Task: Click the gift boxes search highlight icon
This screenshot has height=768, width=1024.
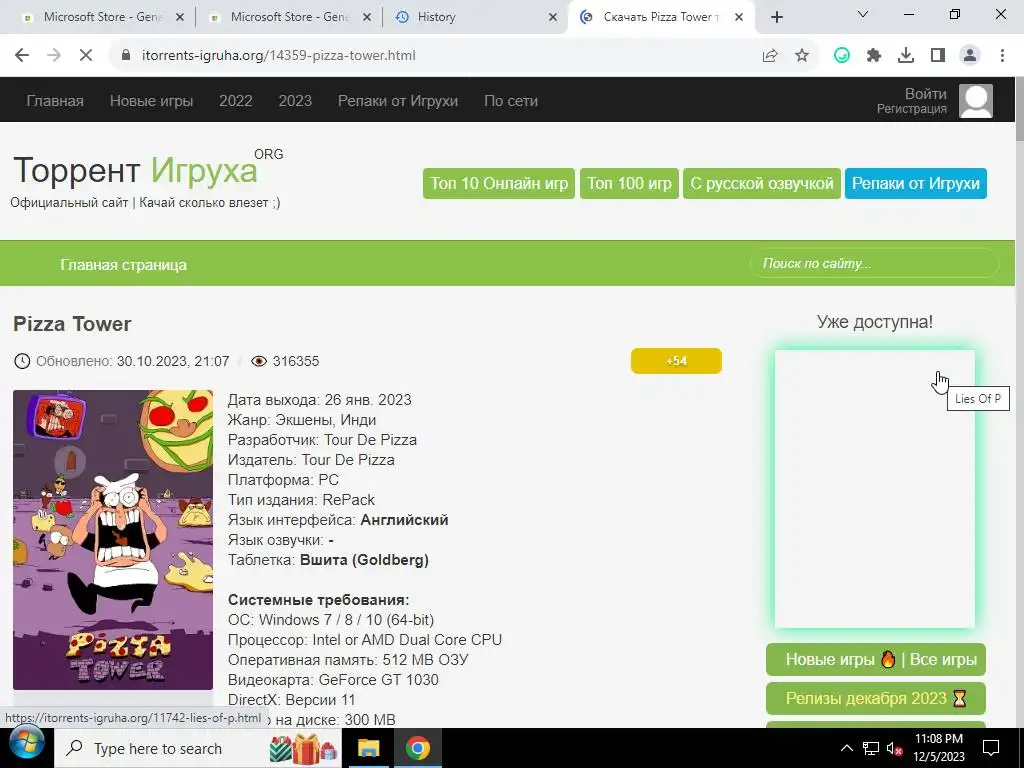Action: coord(303,748)
